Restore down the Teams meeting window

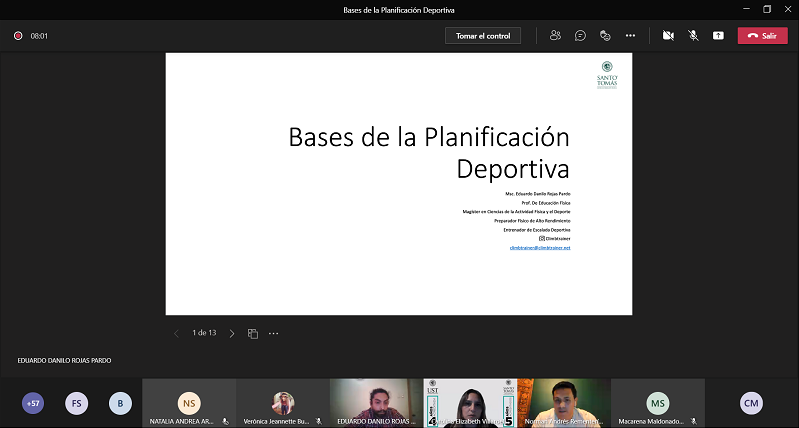(x=767, y=9)
